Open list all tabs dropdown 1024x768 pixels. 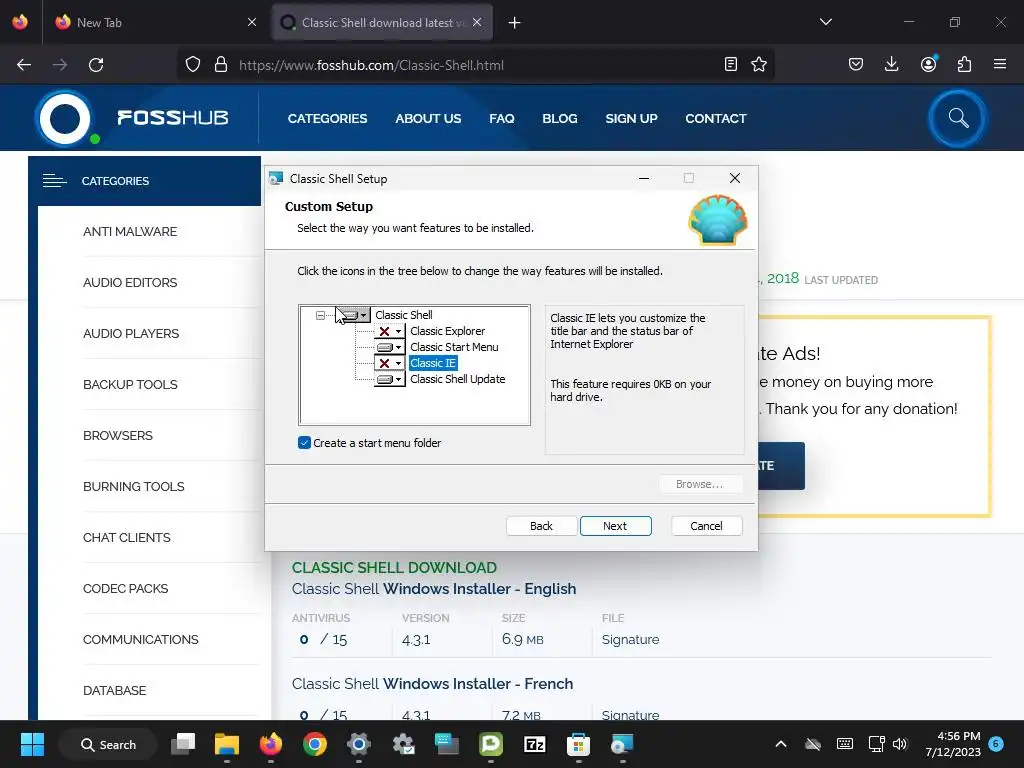pos(825,22)
